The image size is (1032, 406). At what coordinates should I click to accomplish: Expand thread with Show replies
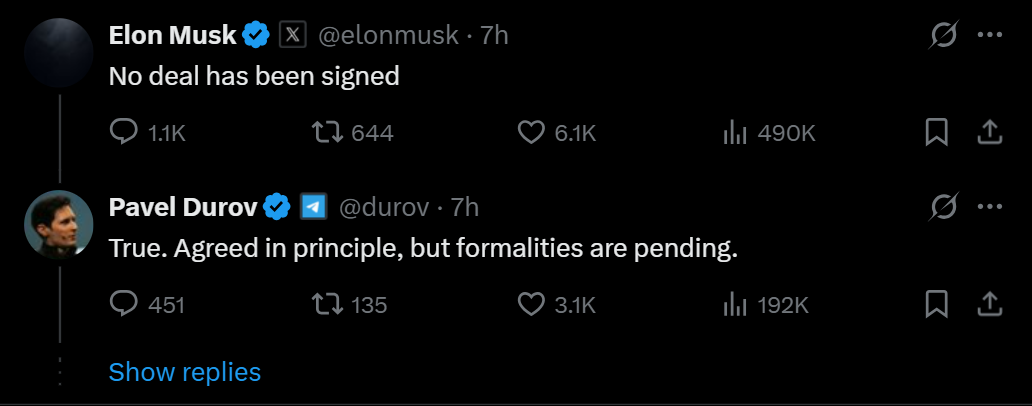pyautogui.click(x=184, y=372)
